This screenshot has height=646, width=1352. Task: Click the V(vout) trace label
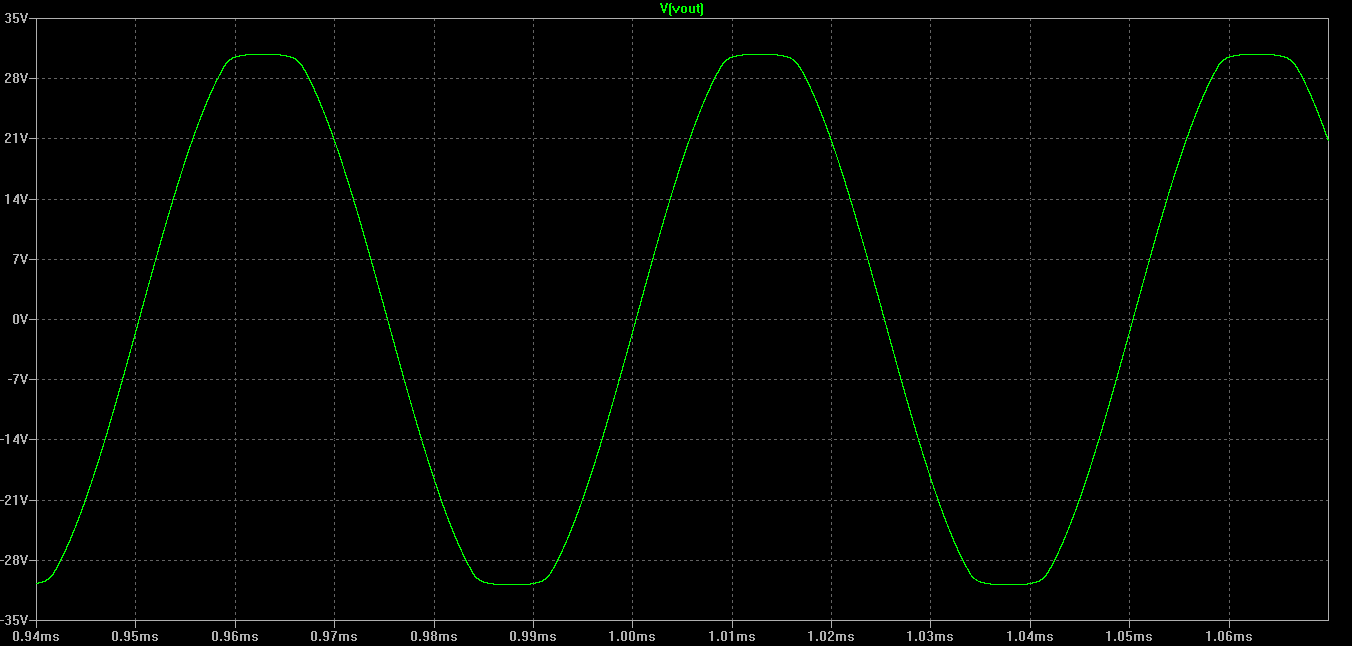point(682,8)
